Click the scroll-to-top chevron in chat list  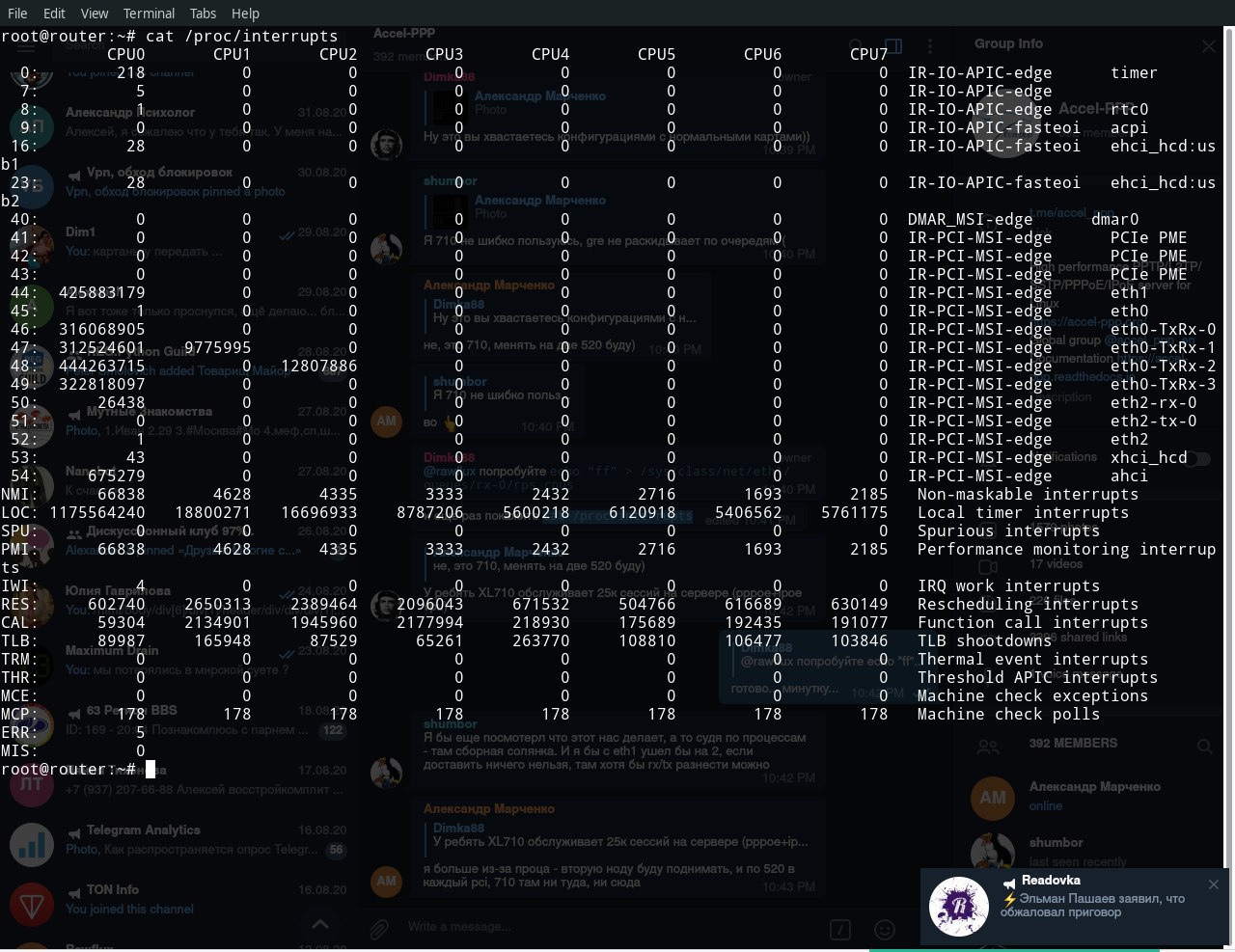(x=320, y=924)
